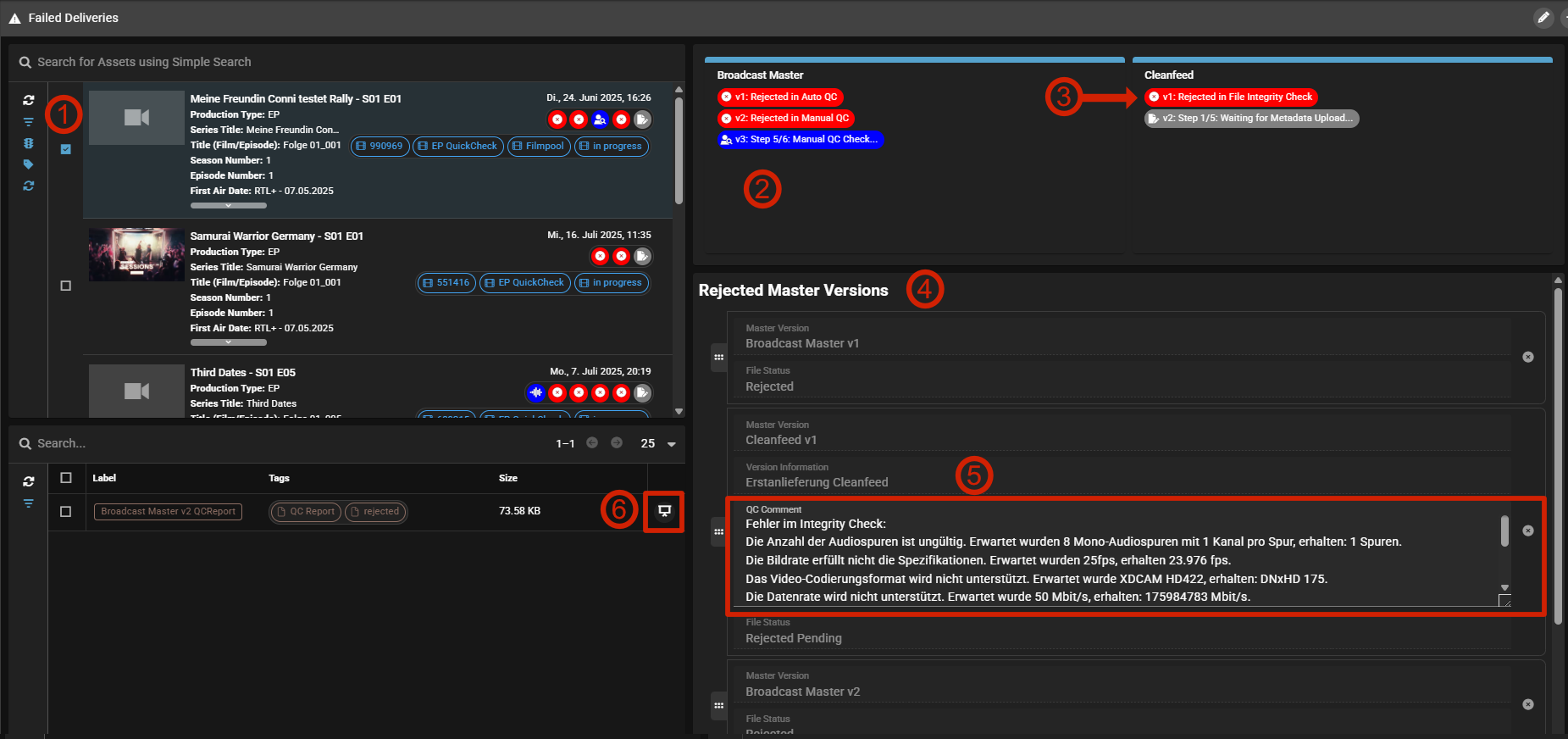
Task: Click the blue manual QC icon on Conni asset
Action: click(x=600, y=119)
